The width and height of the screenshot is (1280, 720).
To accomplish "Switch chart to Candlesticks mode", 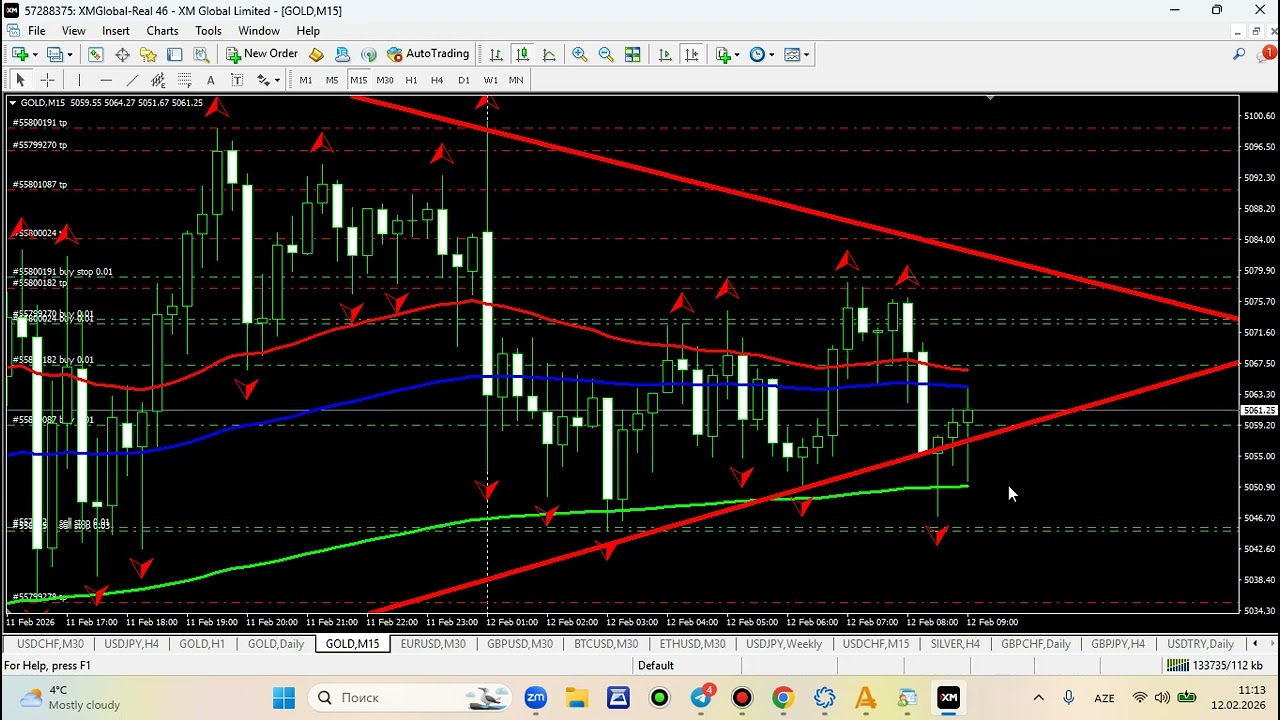I will tap(522, 54).
